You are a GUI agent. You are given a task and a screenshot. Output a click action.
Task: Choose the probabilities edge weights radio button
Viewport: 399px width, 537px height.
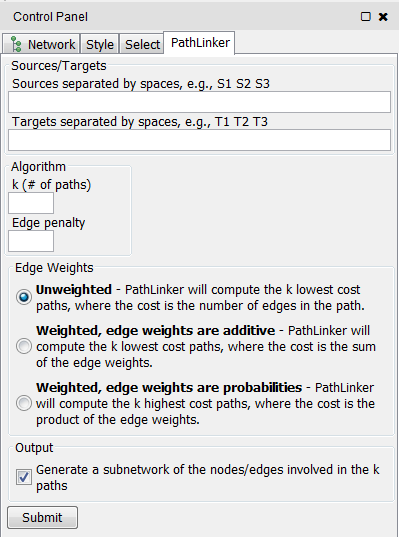pos(24,403)
